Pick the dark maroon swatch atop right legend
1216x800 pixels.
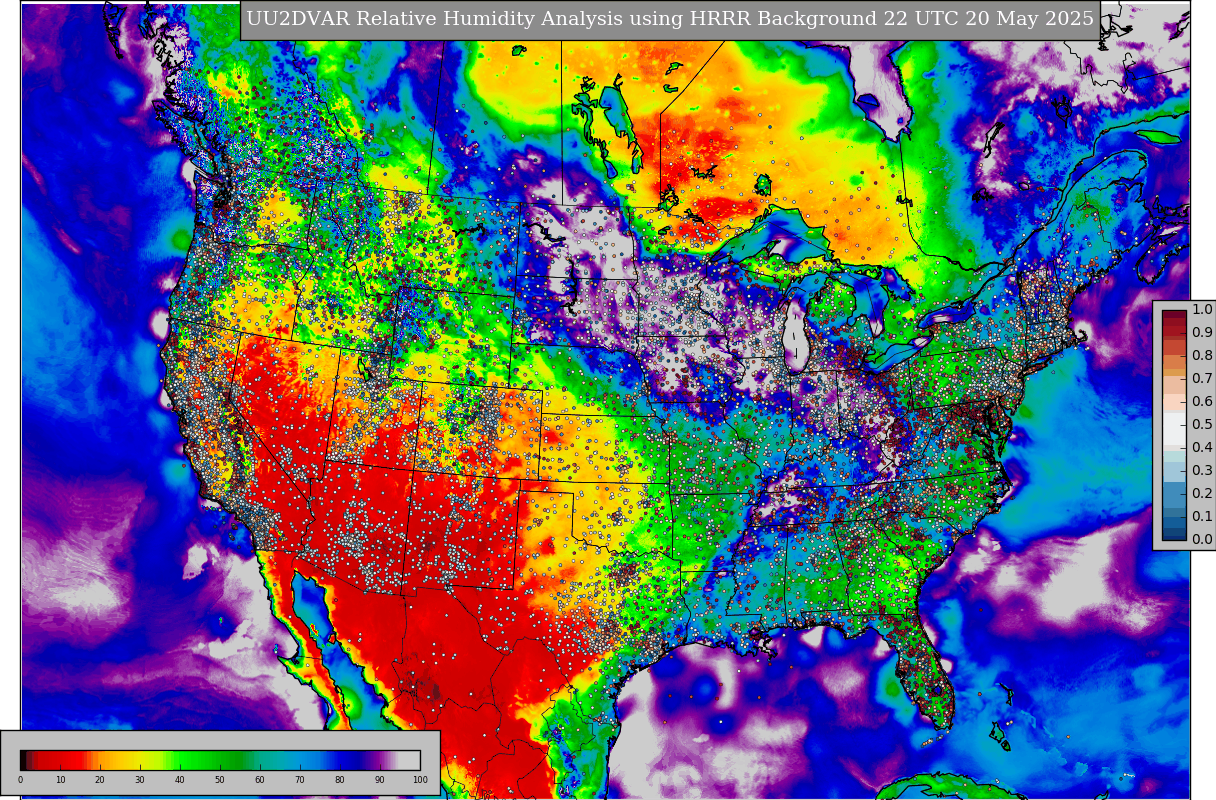[x=1174, y=316]
